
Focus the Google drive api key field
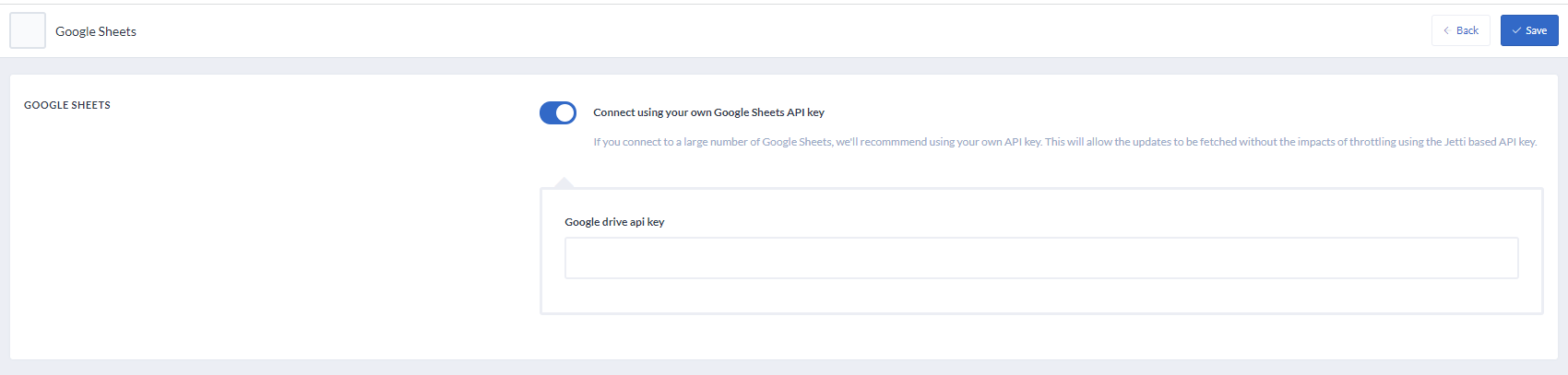[x=1041, y=258]
